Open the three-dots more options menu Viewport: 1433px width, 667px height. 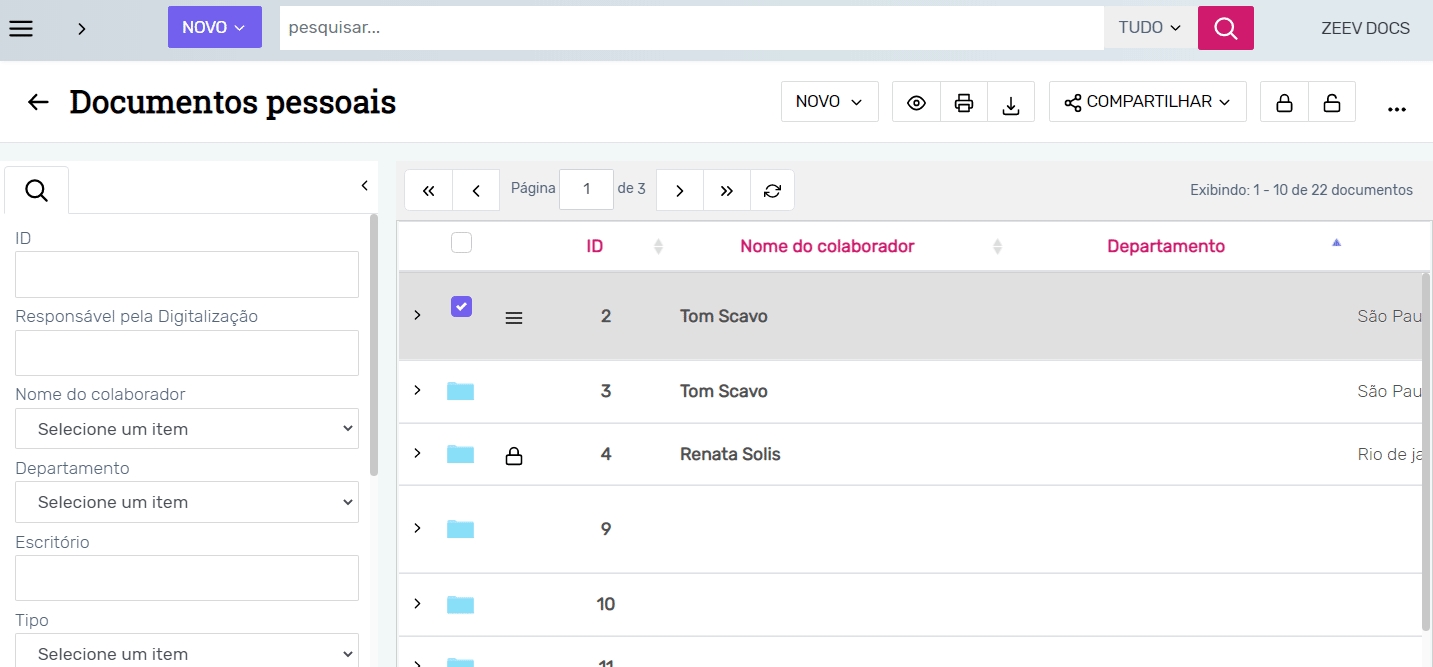pyautogui.click(x=1397, y=107)
